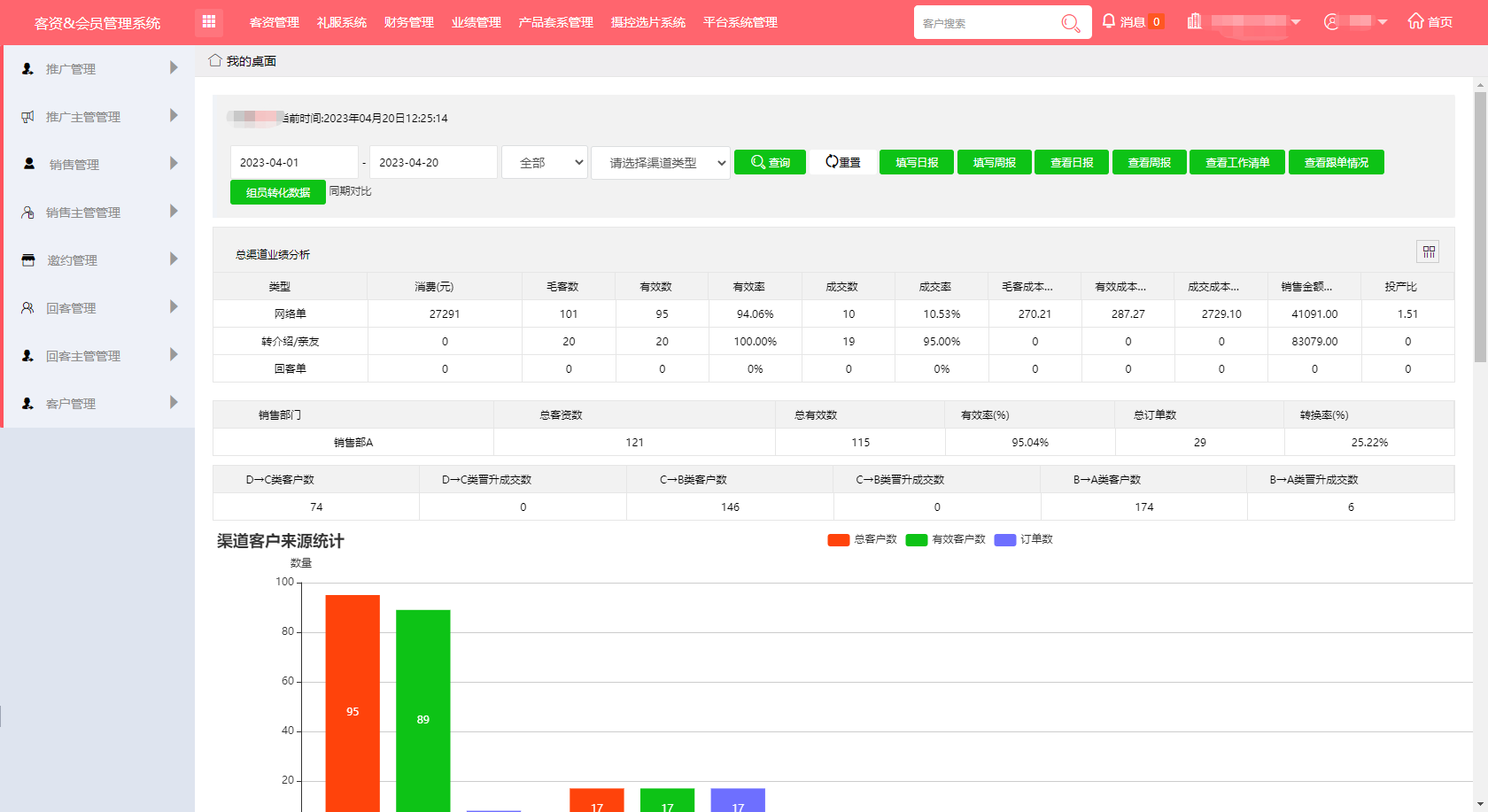Open user account dropdown arrow
Viewport: 1488px width, 812px height.
coord(1383,21)
